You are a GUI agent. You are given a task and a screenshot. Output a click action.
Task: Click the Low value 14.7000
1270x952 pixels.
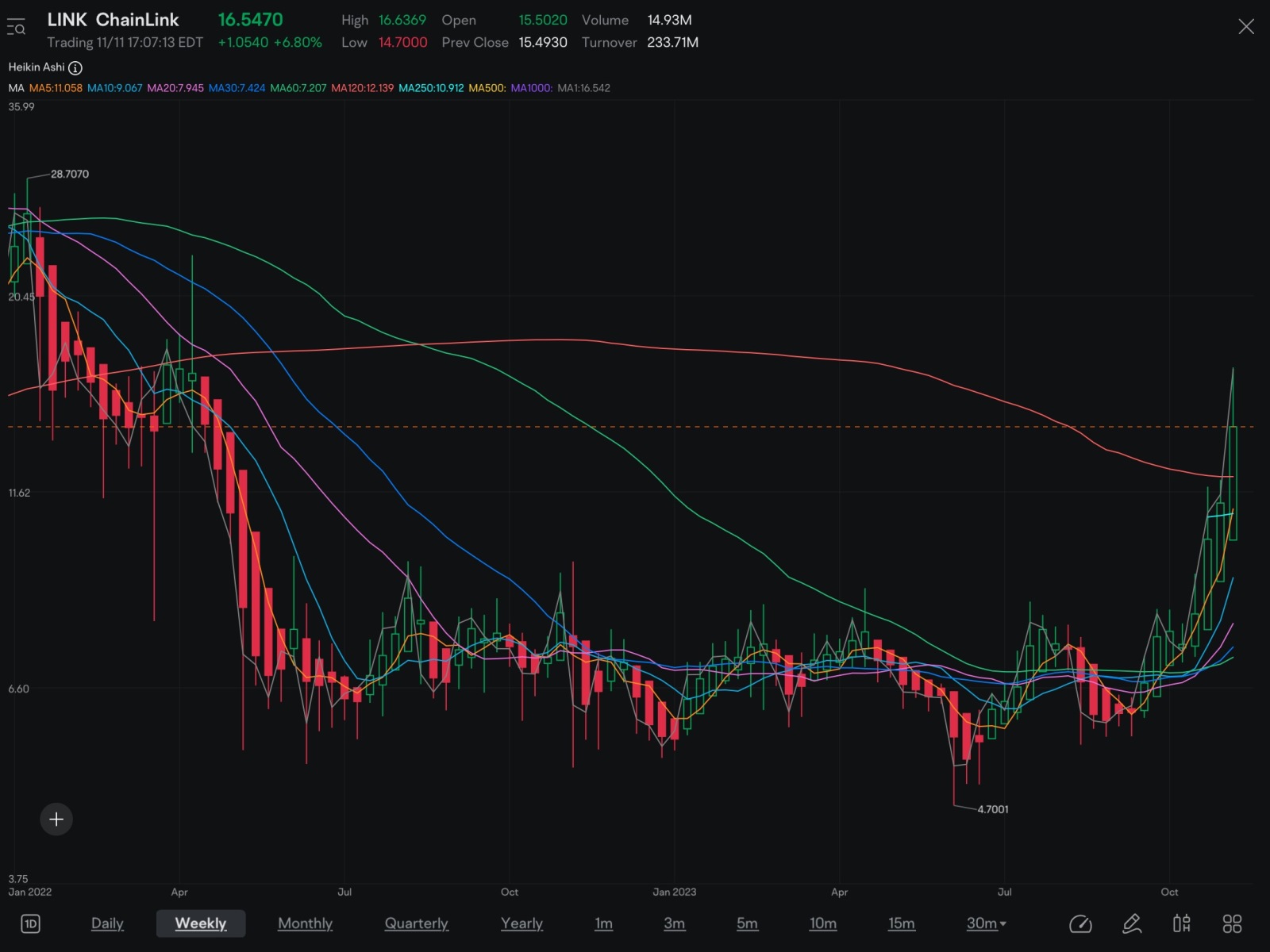pyautogui.click(x=402, y=42)
